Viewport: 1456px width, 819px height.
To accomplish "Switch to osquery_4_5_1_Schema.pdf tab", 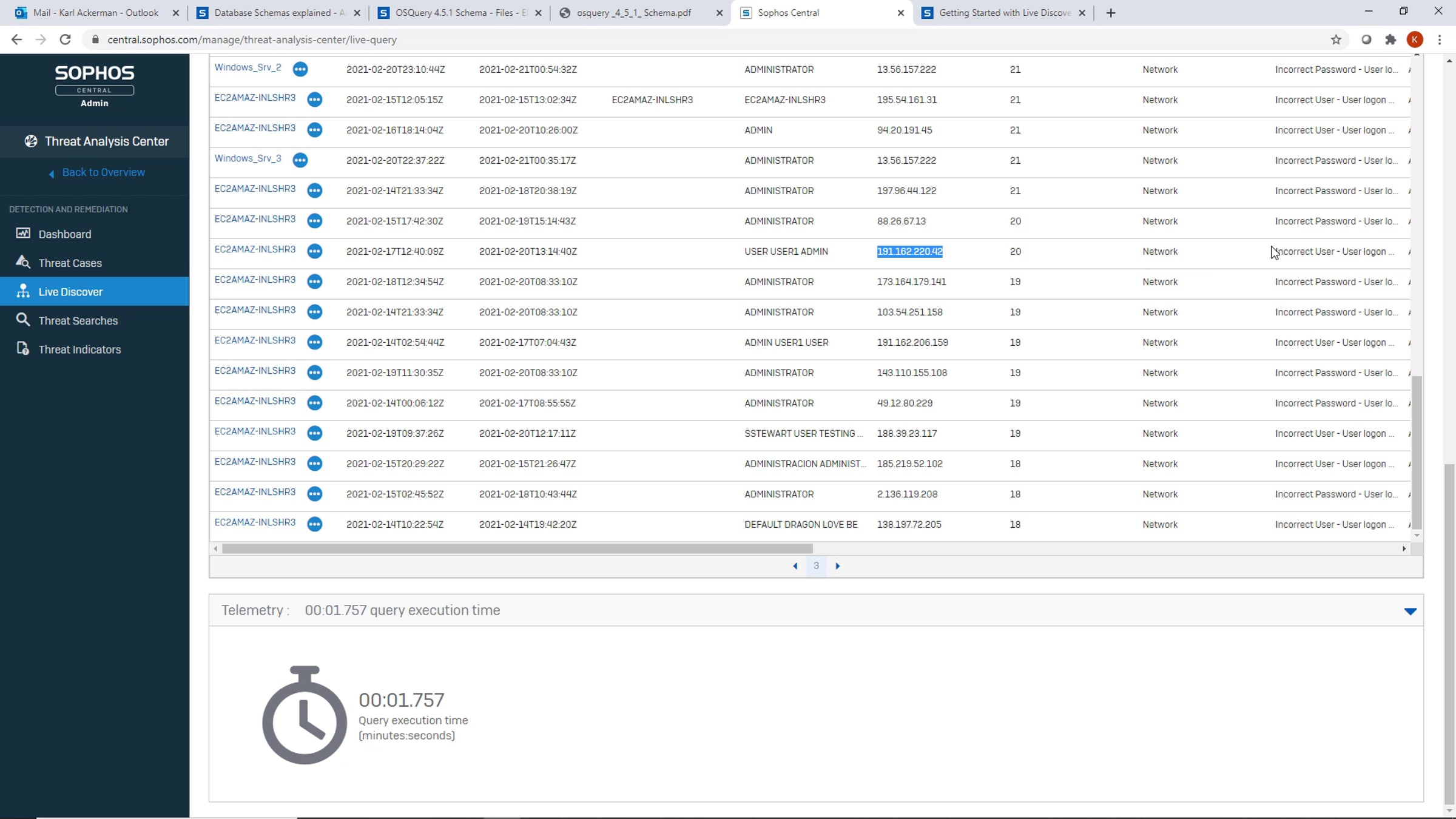I will (633, 13).
